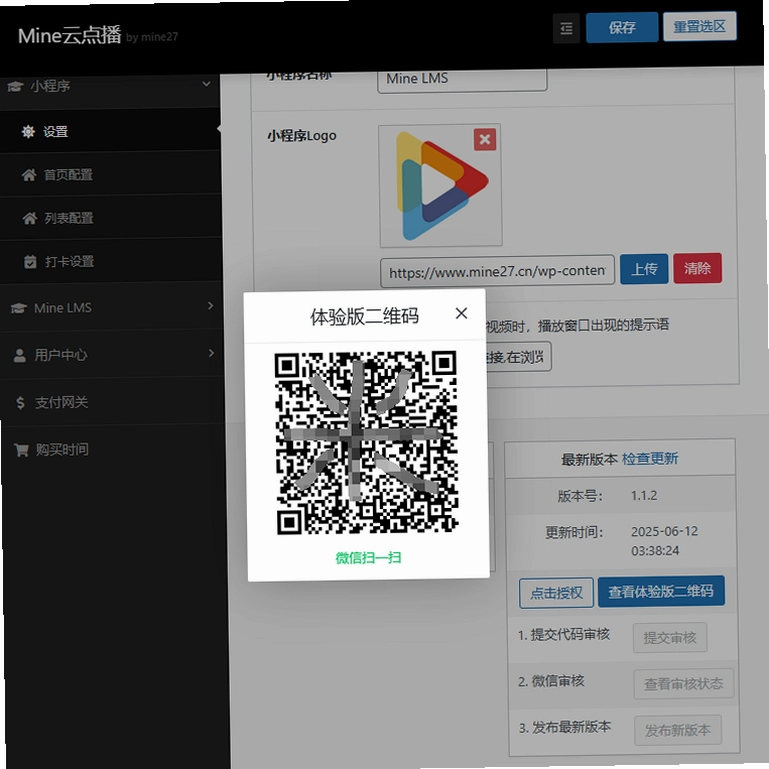Viewport: 769px width, 769px height.
Task: Click the logo URL input field
Action: [497, 270]
